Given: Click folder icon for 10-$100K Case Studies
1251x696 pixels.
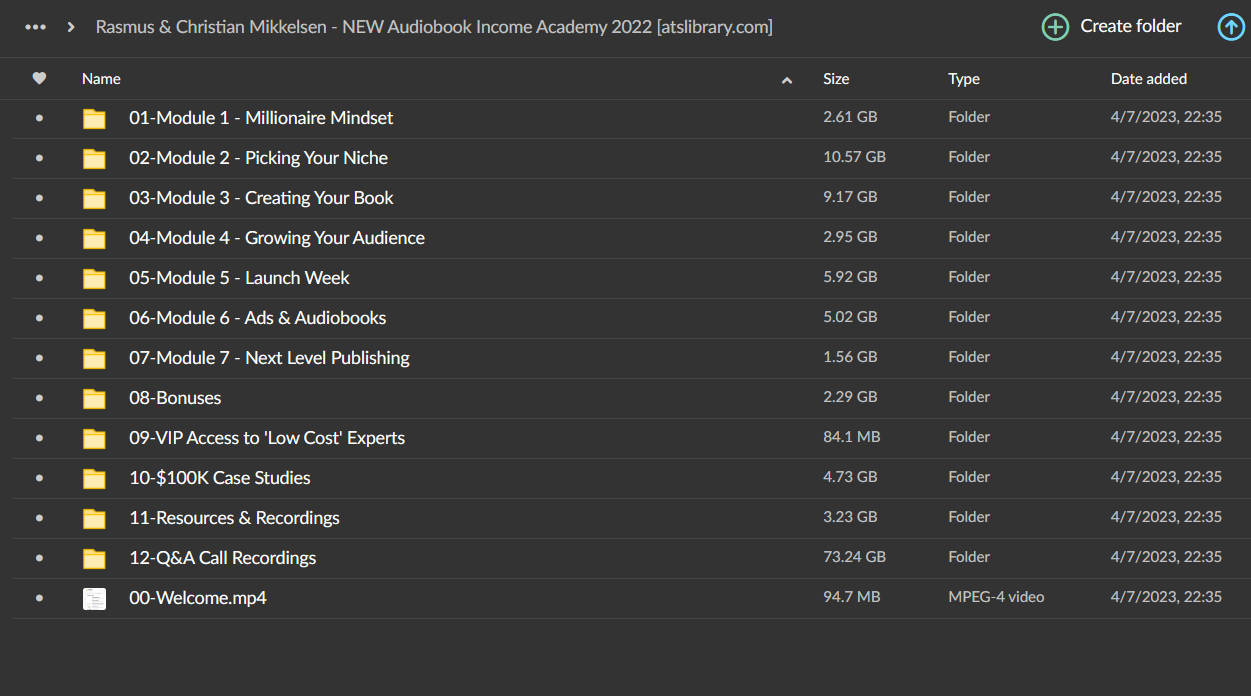Looking at the screenshot, I should (x=94, y=479).
